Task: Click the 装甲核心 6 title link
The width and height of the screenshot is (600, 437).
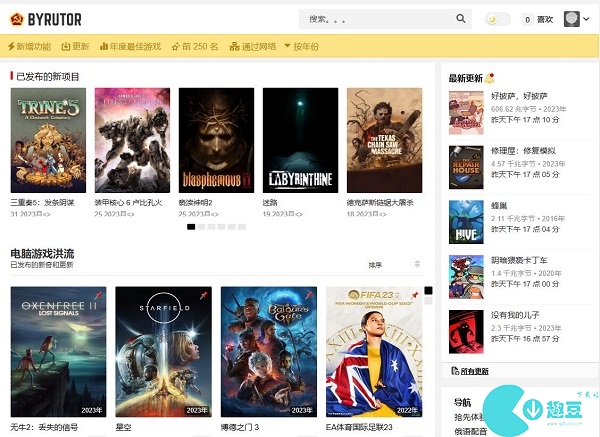Action: pyautogui.click(x=129, y=203)
